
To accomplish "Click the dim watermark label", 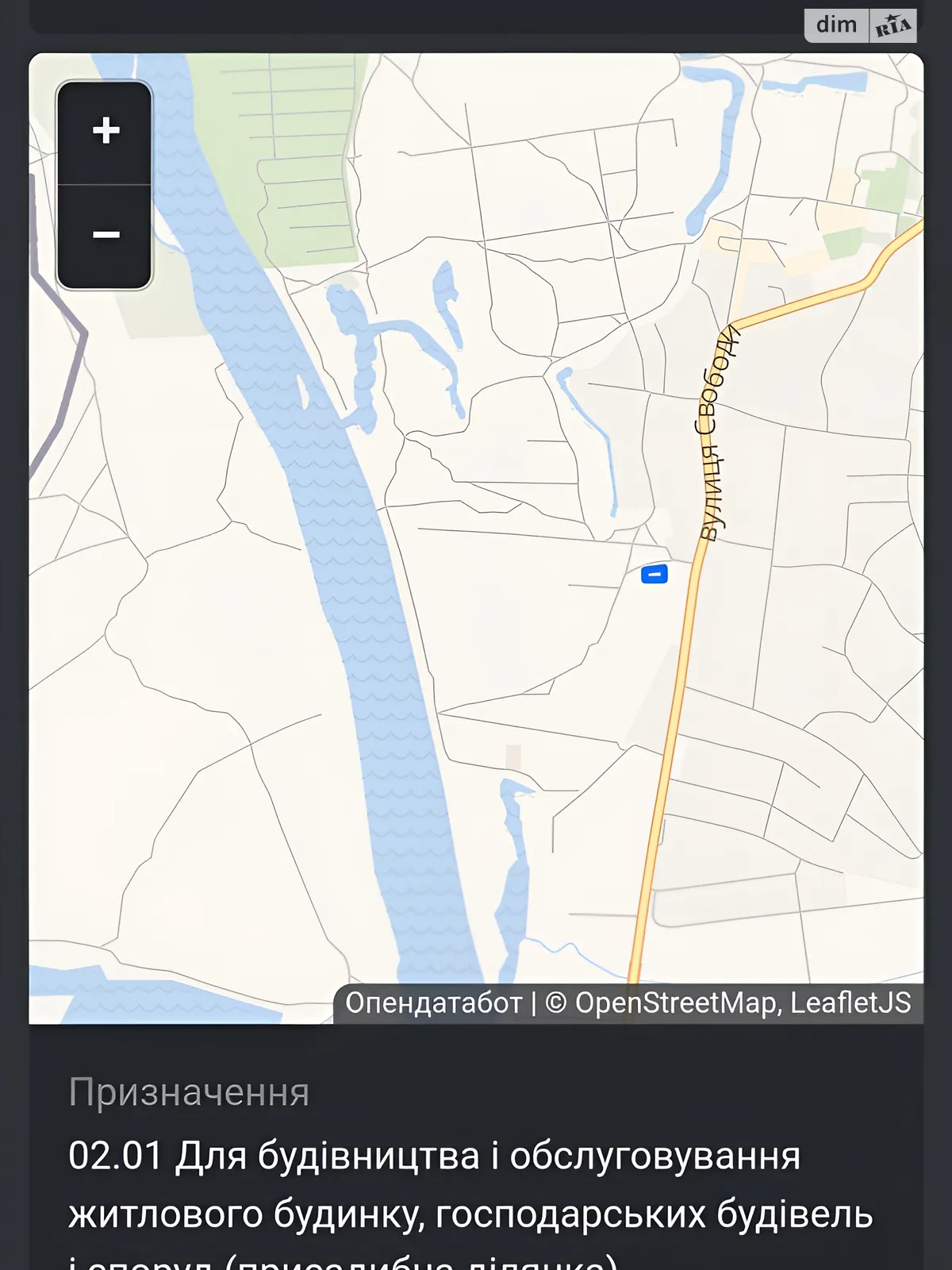I will [x=837, y=25].
